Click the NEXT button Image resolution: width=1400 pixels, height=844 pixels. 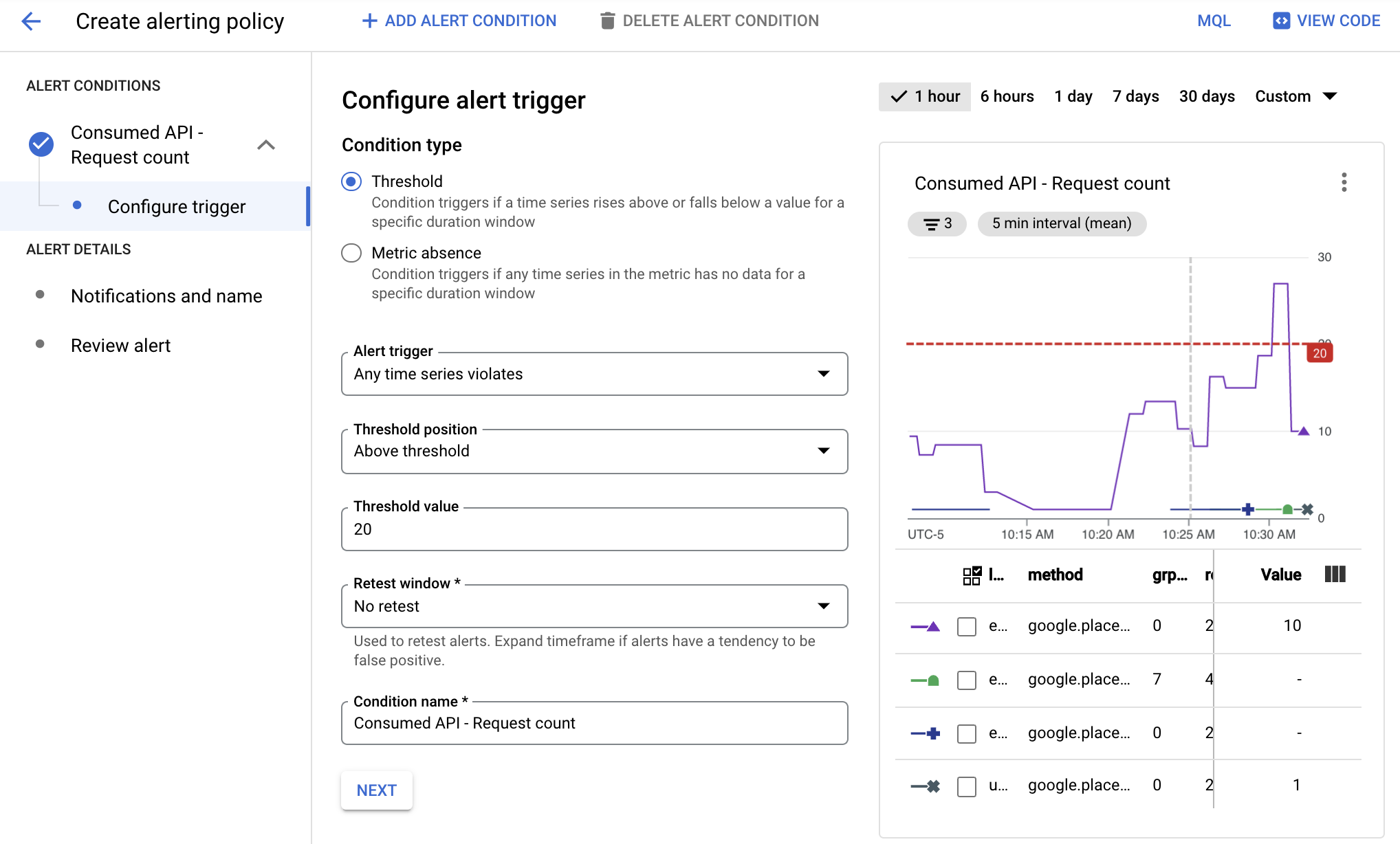coord(376,791)
